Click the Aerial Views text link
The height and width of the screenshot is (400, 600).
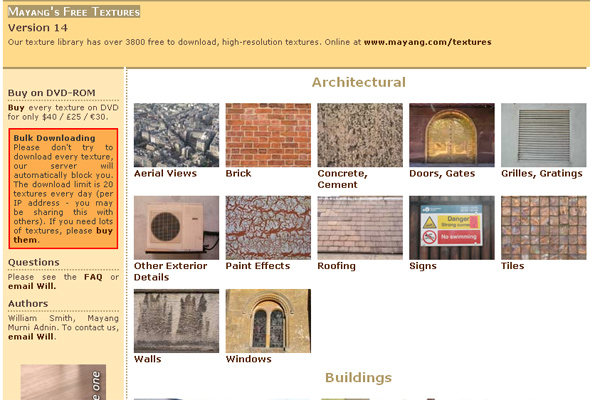(x=165, y=173)
